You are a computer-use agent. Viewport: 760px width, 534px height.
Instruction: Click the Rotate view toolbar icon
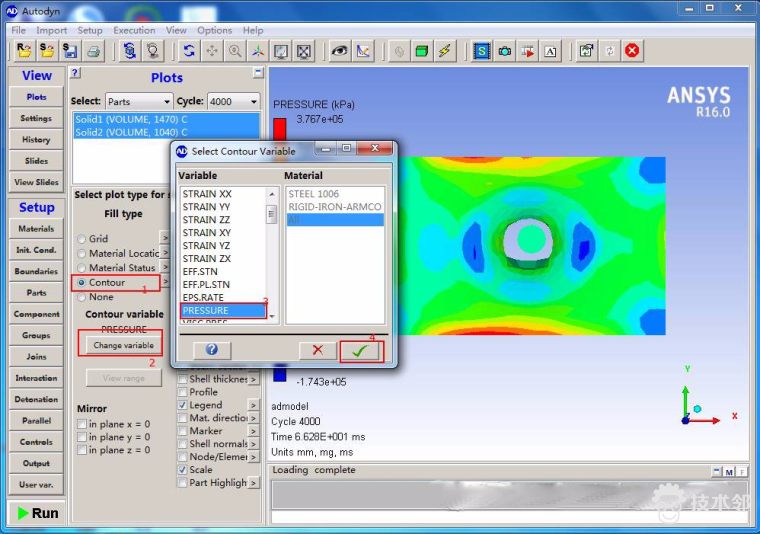[x=189, y=51]
